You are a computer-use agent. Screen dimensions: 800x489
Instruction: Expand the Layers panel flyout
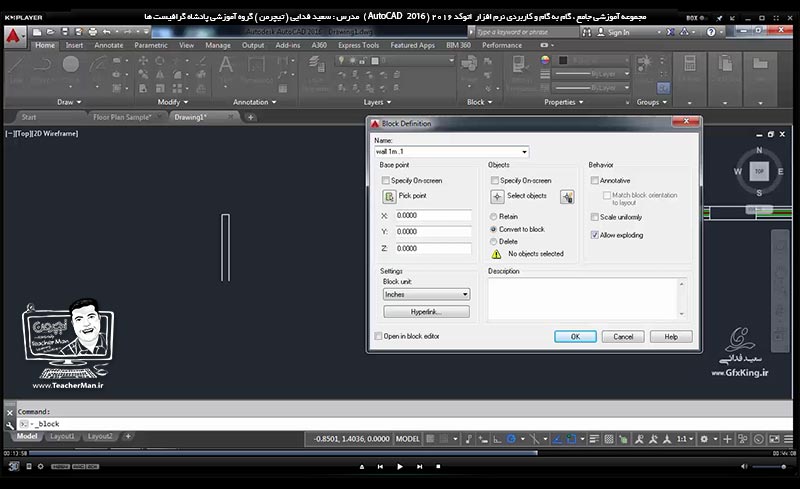[x=378, y=102]
